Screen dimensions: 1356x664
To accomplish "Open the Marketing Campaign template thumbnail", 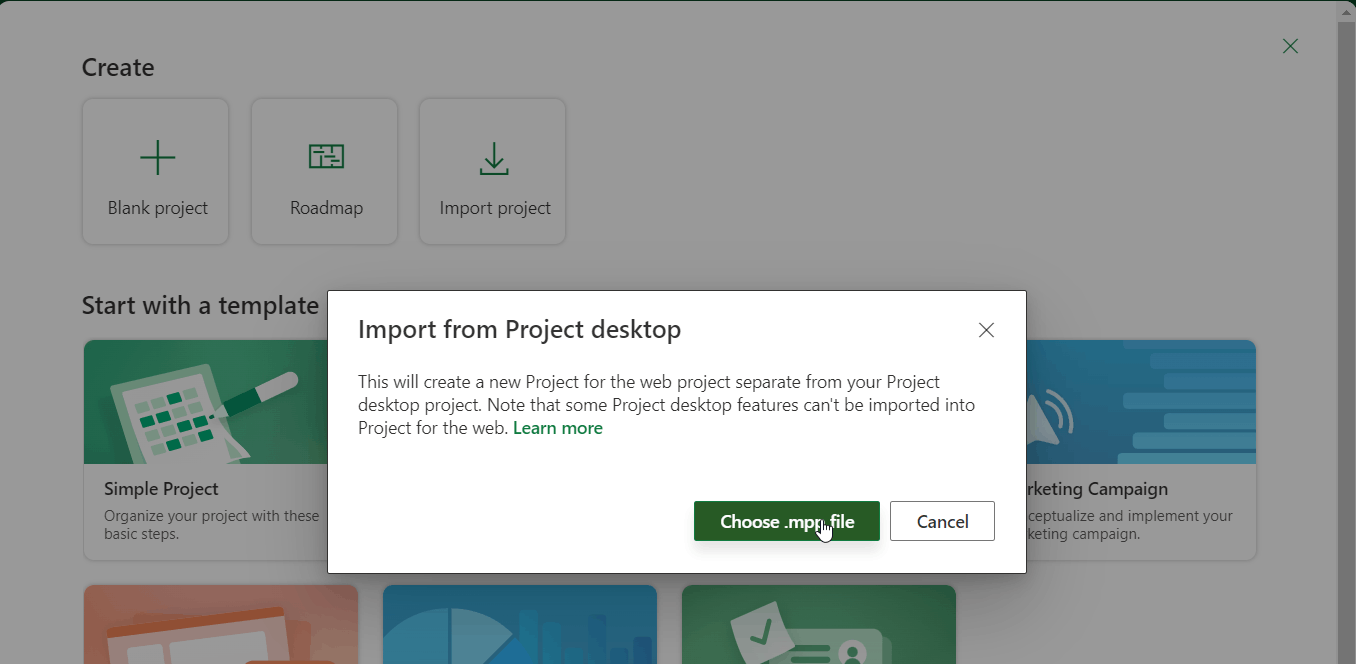I will (x=1141, y=402).
